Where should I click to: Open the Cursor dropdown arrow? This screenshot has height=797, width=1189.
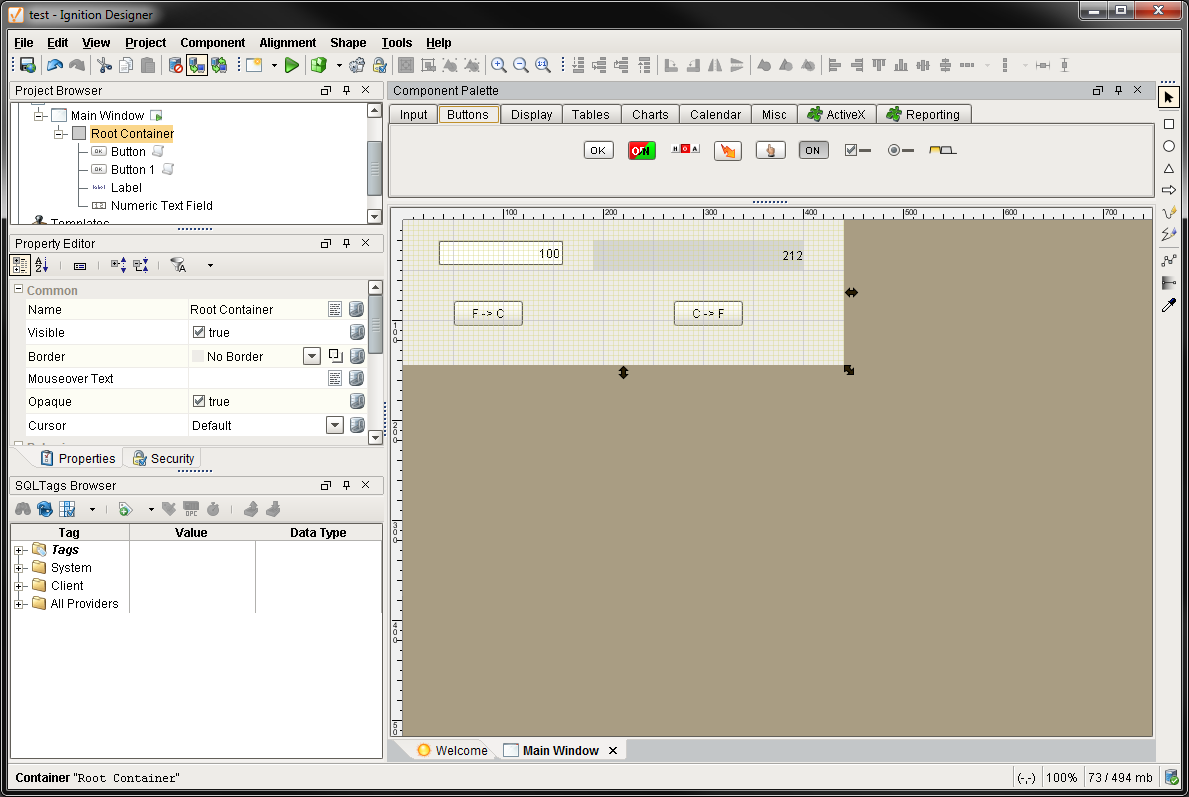[x=334, y=425]
